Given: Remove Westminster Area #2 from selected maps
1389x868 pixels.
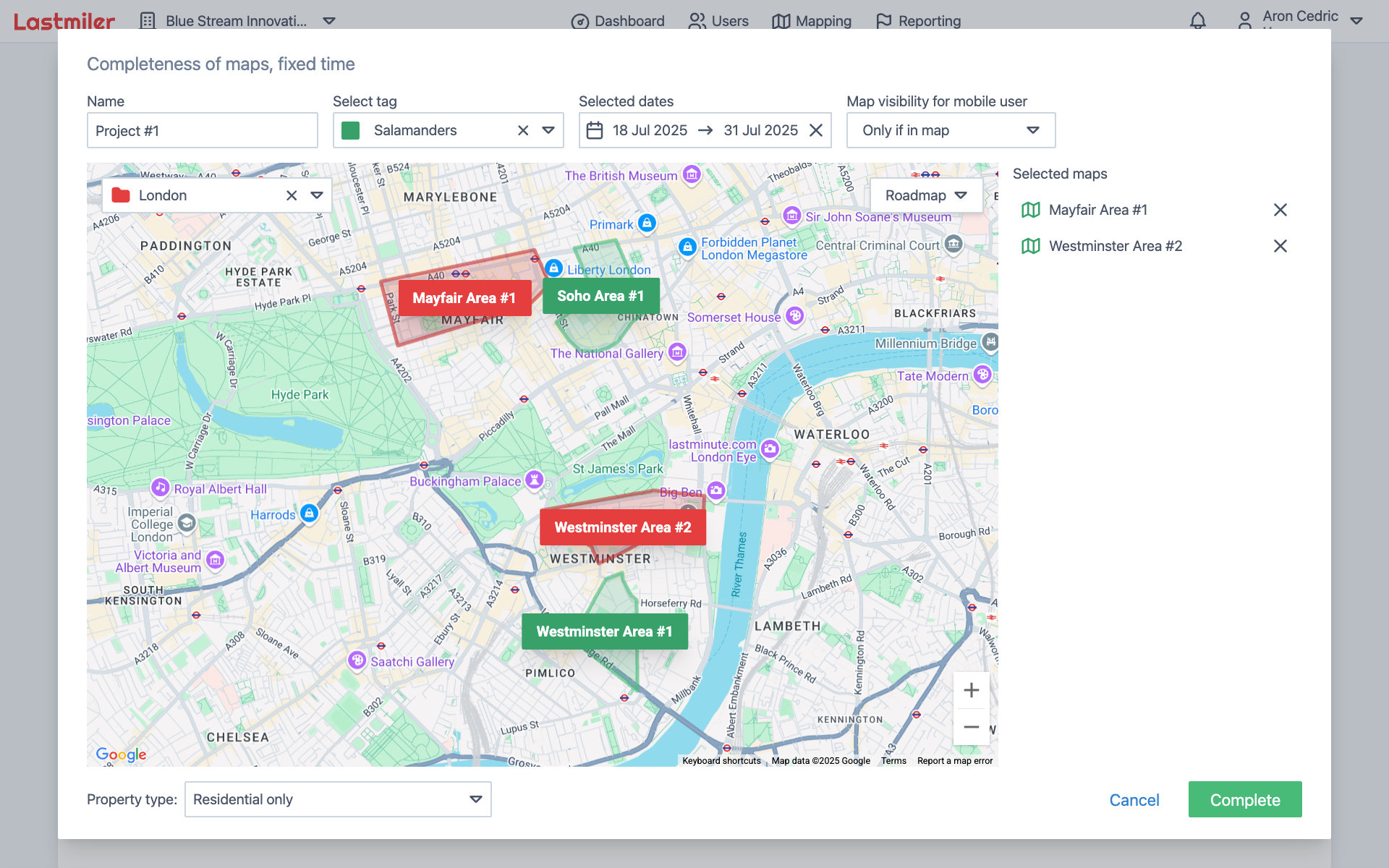Looking at the screenshot, I should point(1280,246).
